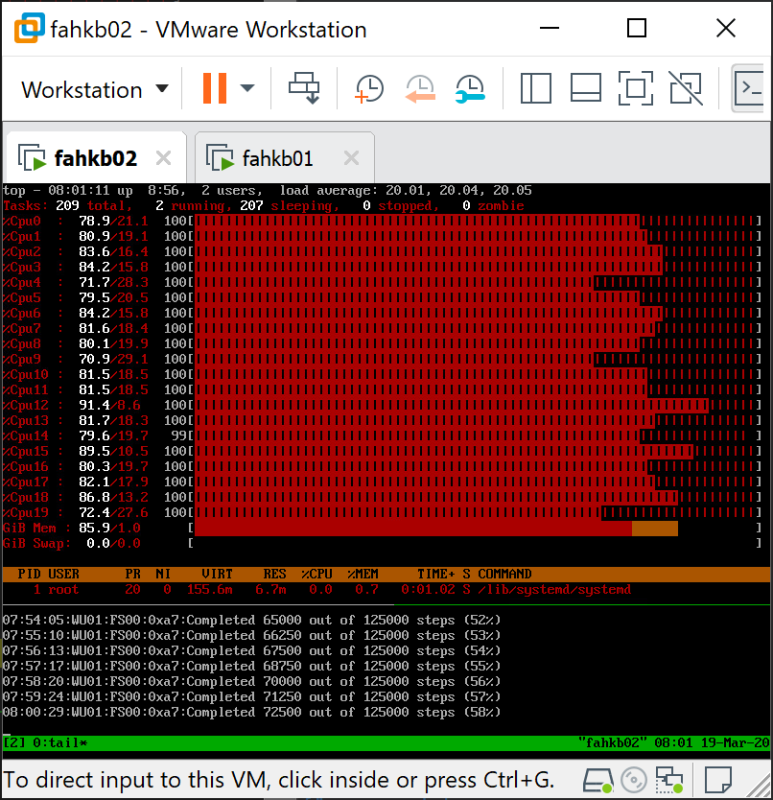This screenshot has width=773, height=800.
Task: Click the %Cpu12 usage row
Action: click(x=382, y=405)
